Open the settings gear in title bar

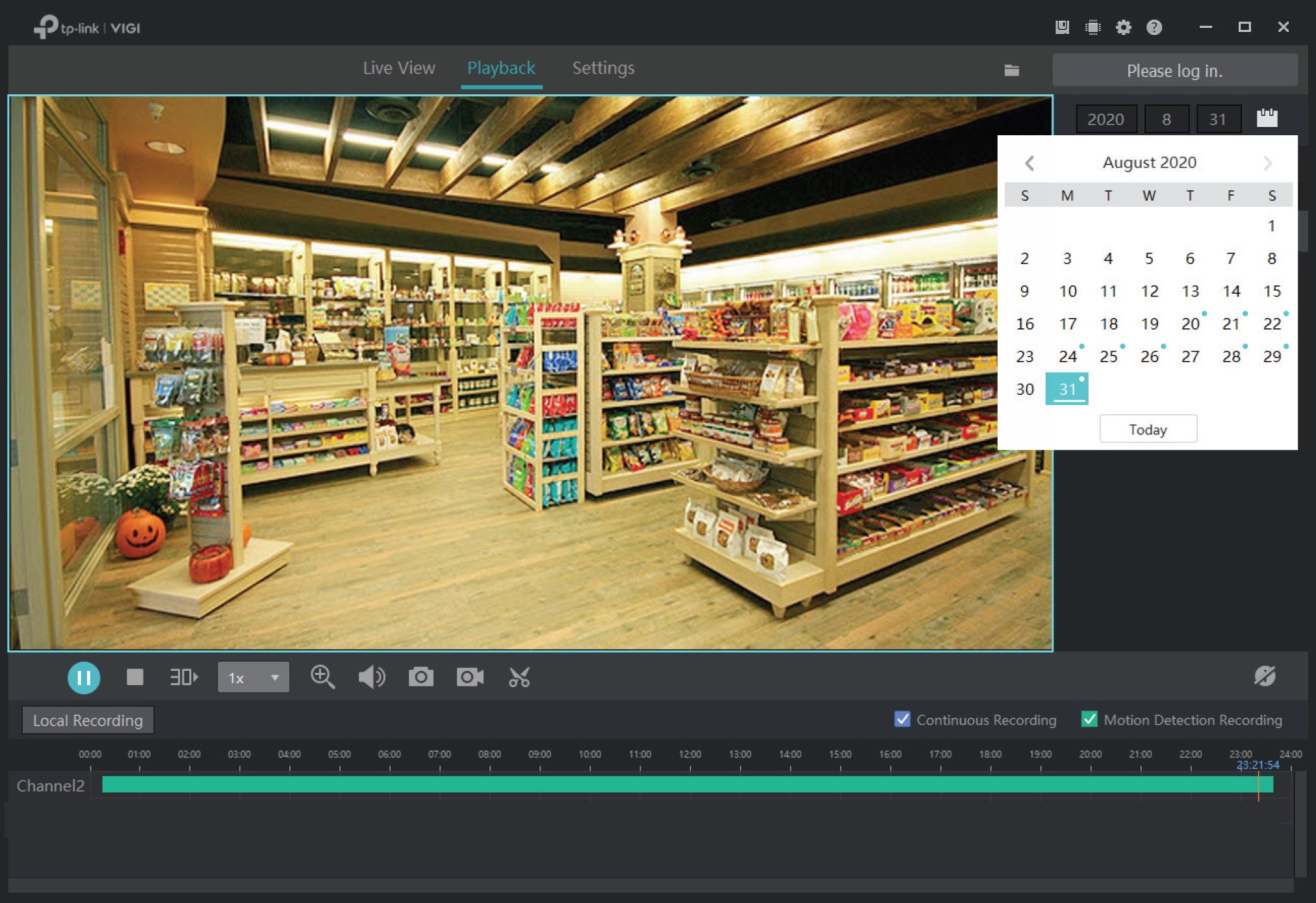pos(1124,27)
